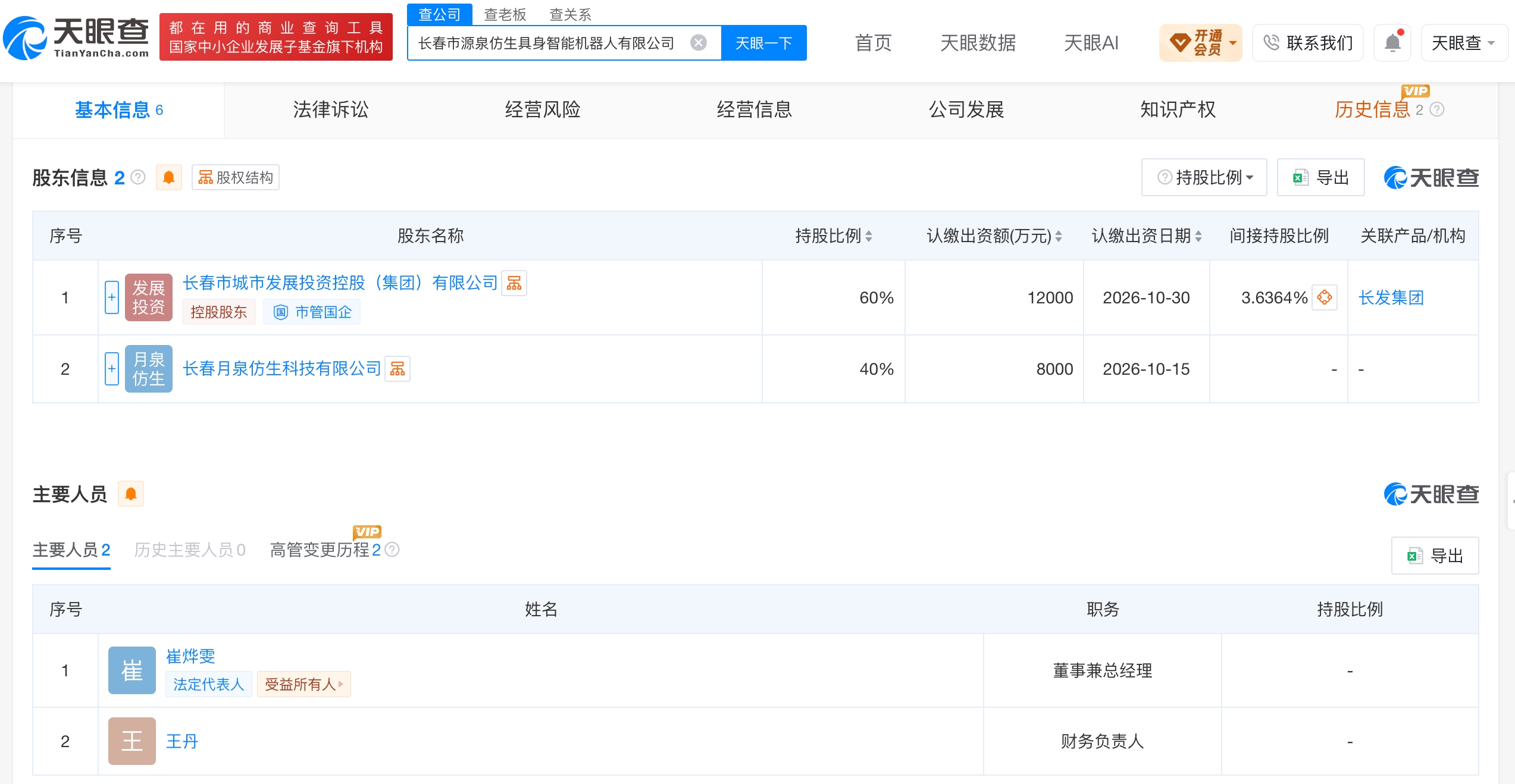This screenshot has height=784, width=1515.
Task: Click the indirect holding path icon next to 3.6364%
Action: click(1325, 297)
